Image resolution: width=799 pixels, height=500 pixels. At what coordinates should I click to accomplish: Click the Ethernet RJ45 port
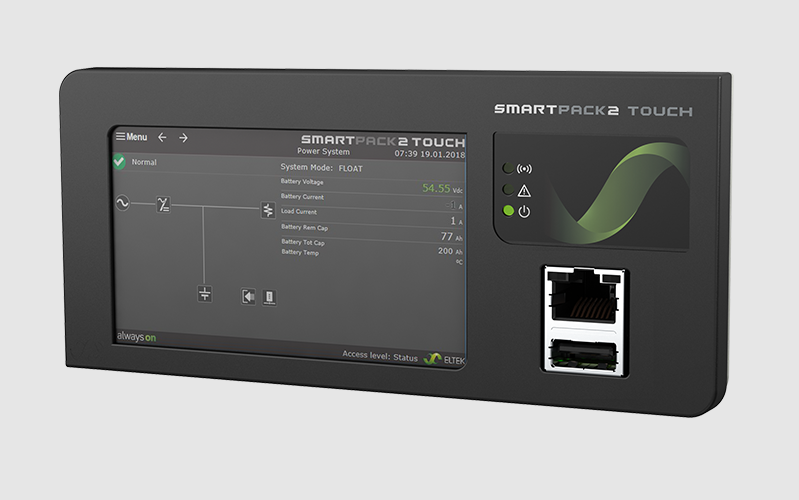pos(584,295)
